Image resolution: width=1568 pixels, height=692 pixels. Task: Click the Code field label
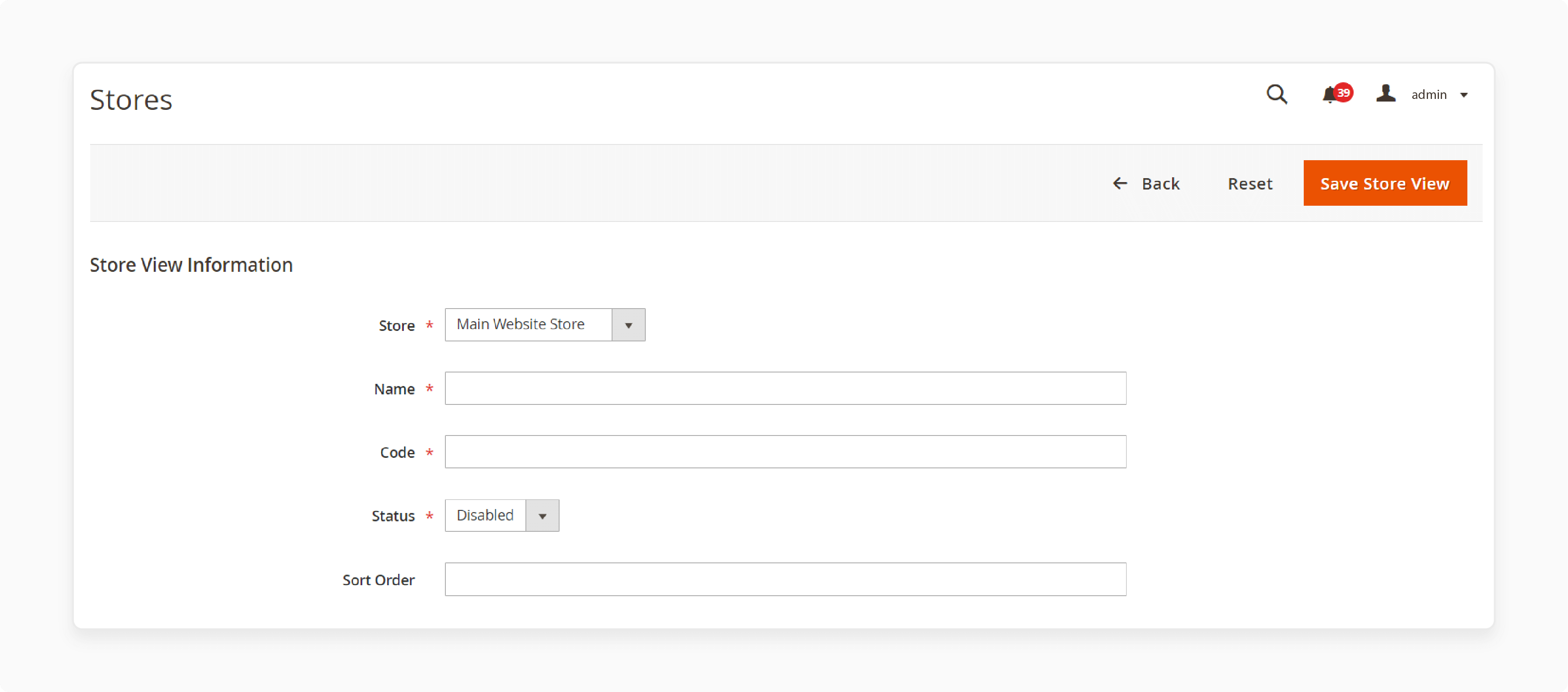pyautogui.click(x=398, y=453)
